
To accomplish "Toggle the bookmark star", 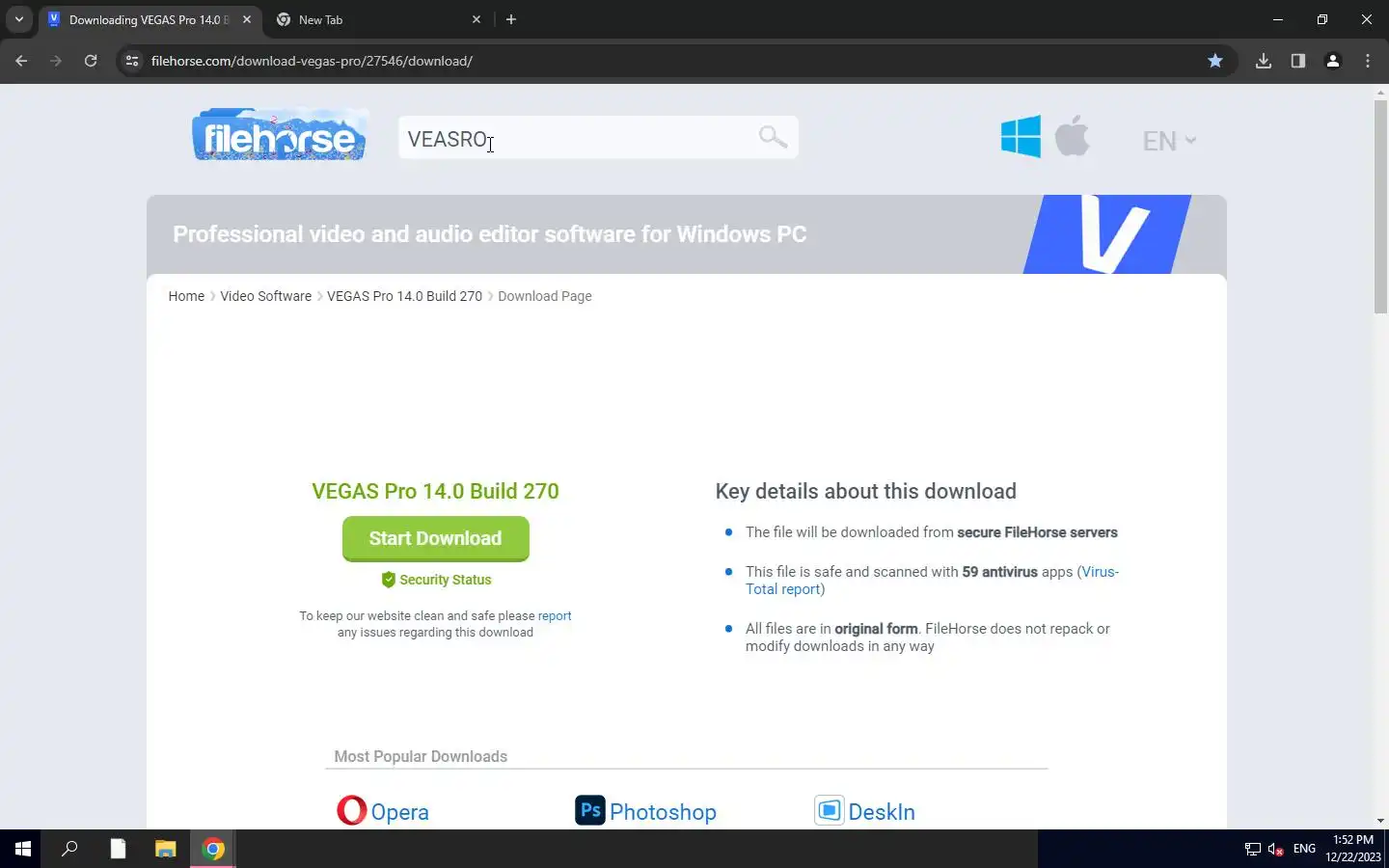I will 1215,61.
